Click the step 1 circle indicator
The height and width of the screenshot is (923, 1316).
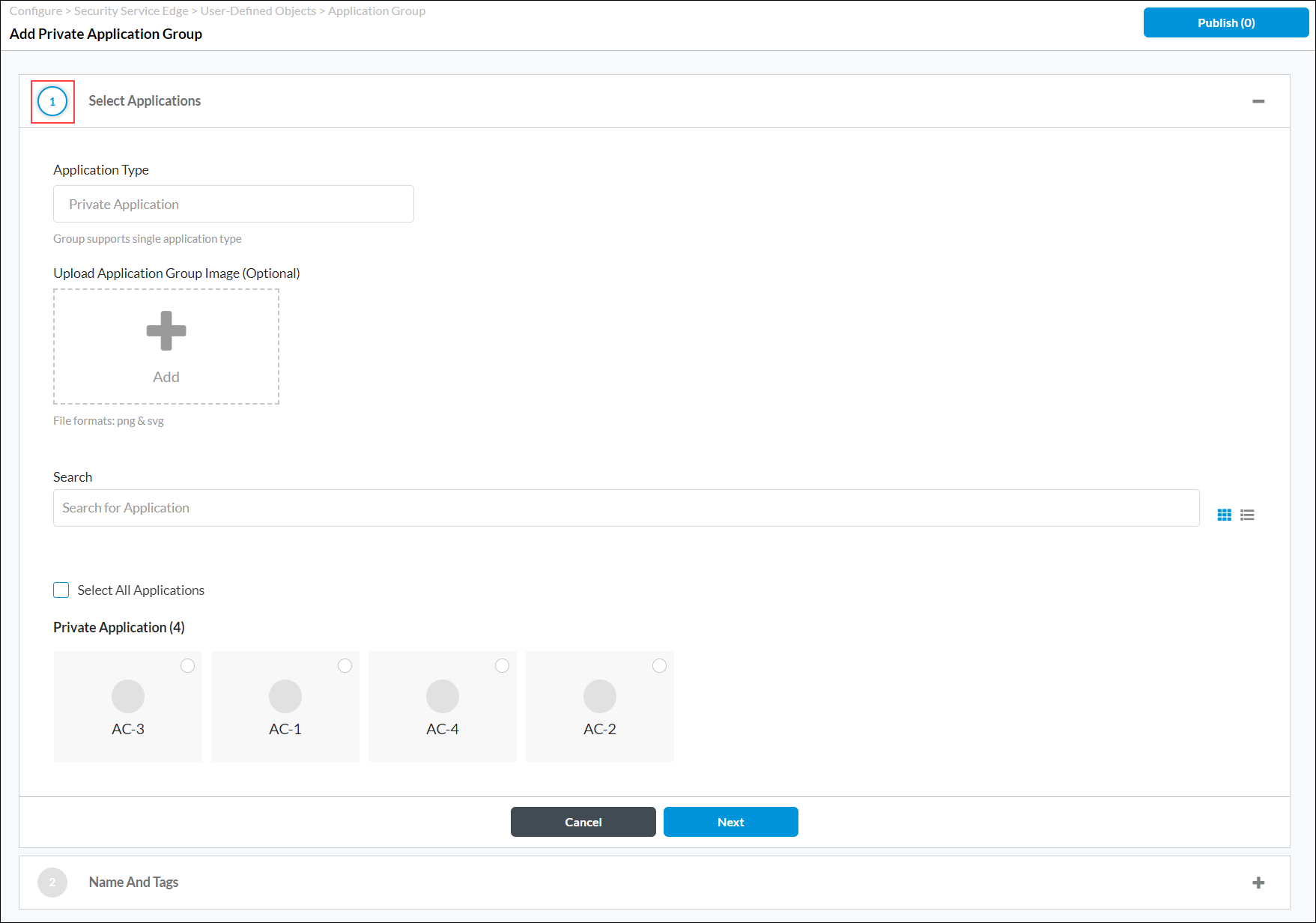point(52,100)
